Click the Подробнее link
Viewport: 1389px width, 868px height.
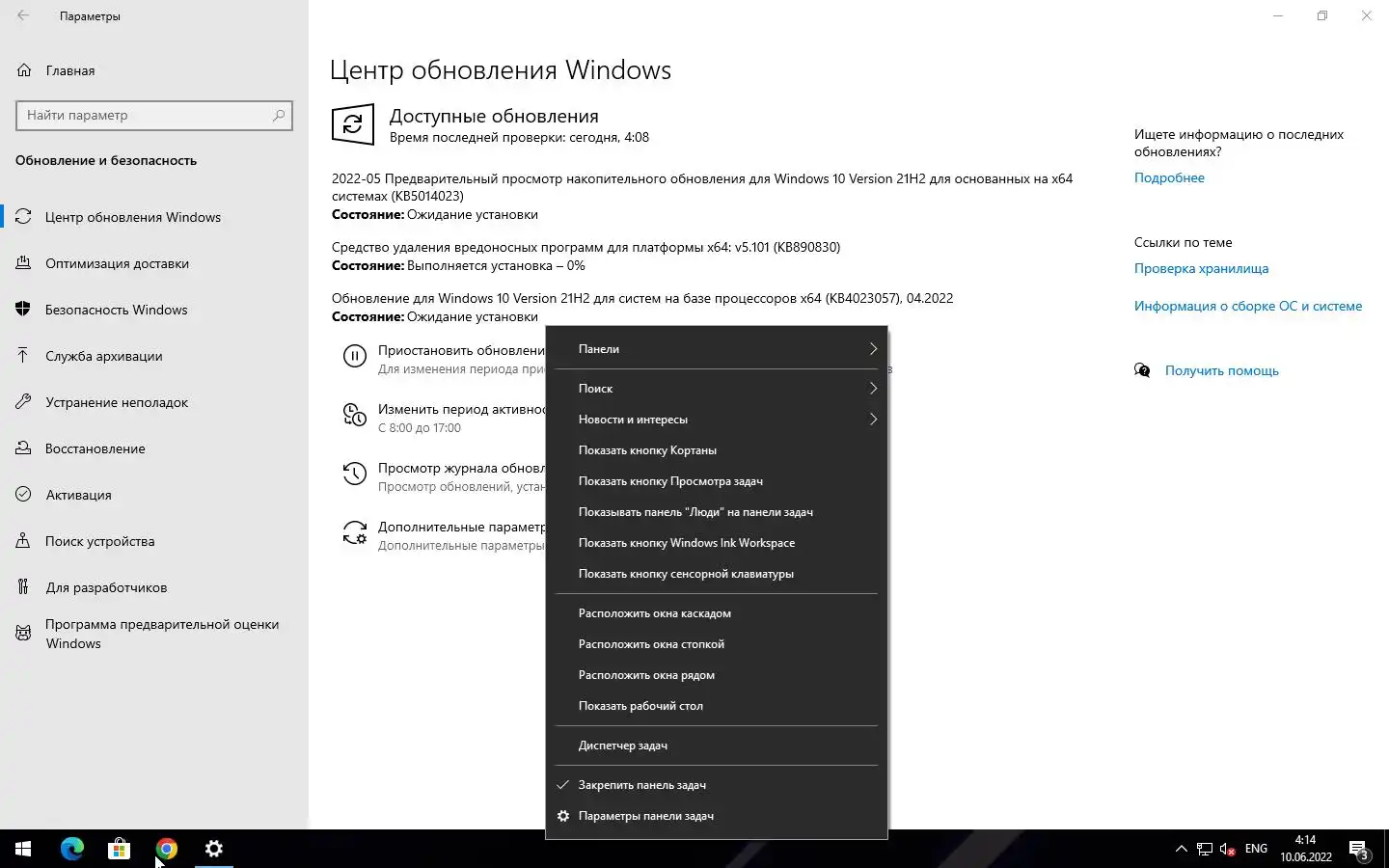[1169, 177]
